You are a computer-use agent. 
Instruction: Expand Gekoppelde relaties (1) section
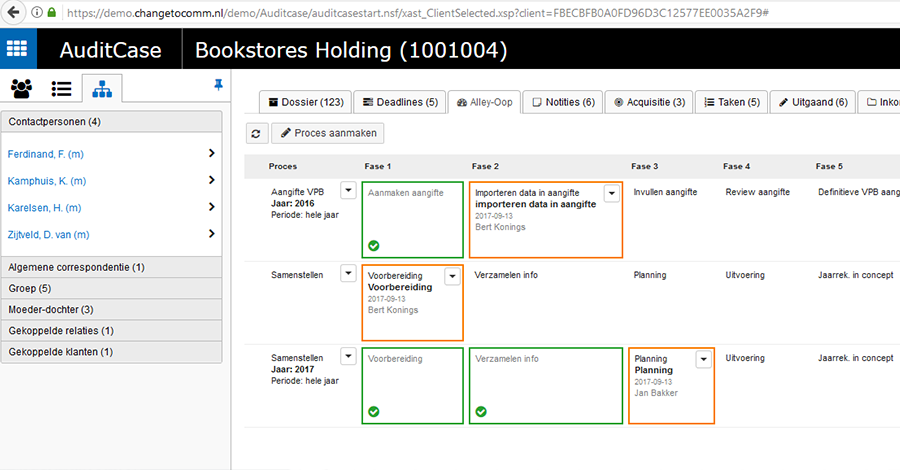pyautogui.click(x=112, y=331)
